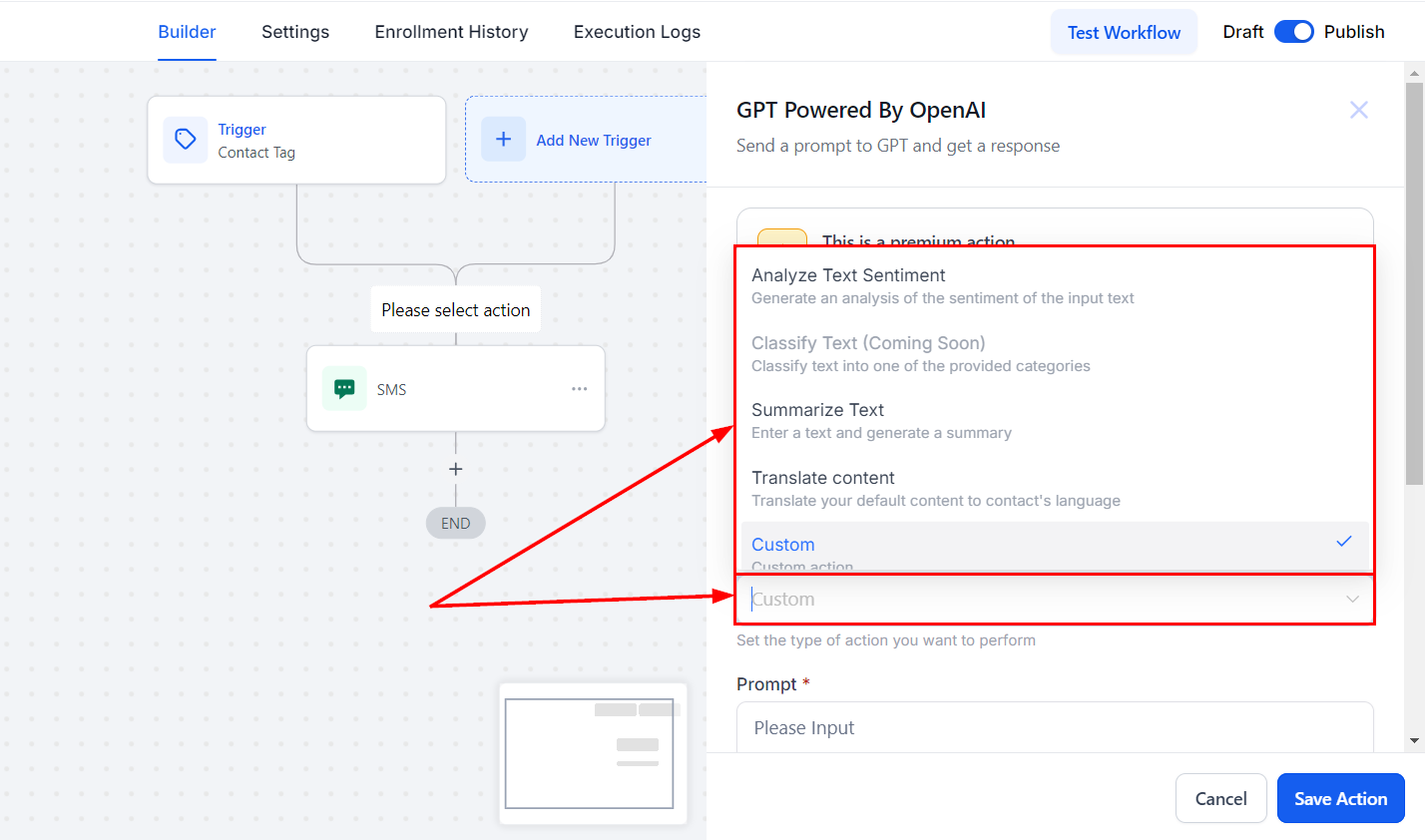Open the Enrollment History tab
This screenshot has width=1425, height=840.
point(451,32)
